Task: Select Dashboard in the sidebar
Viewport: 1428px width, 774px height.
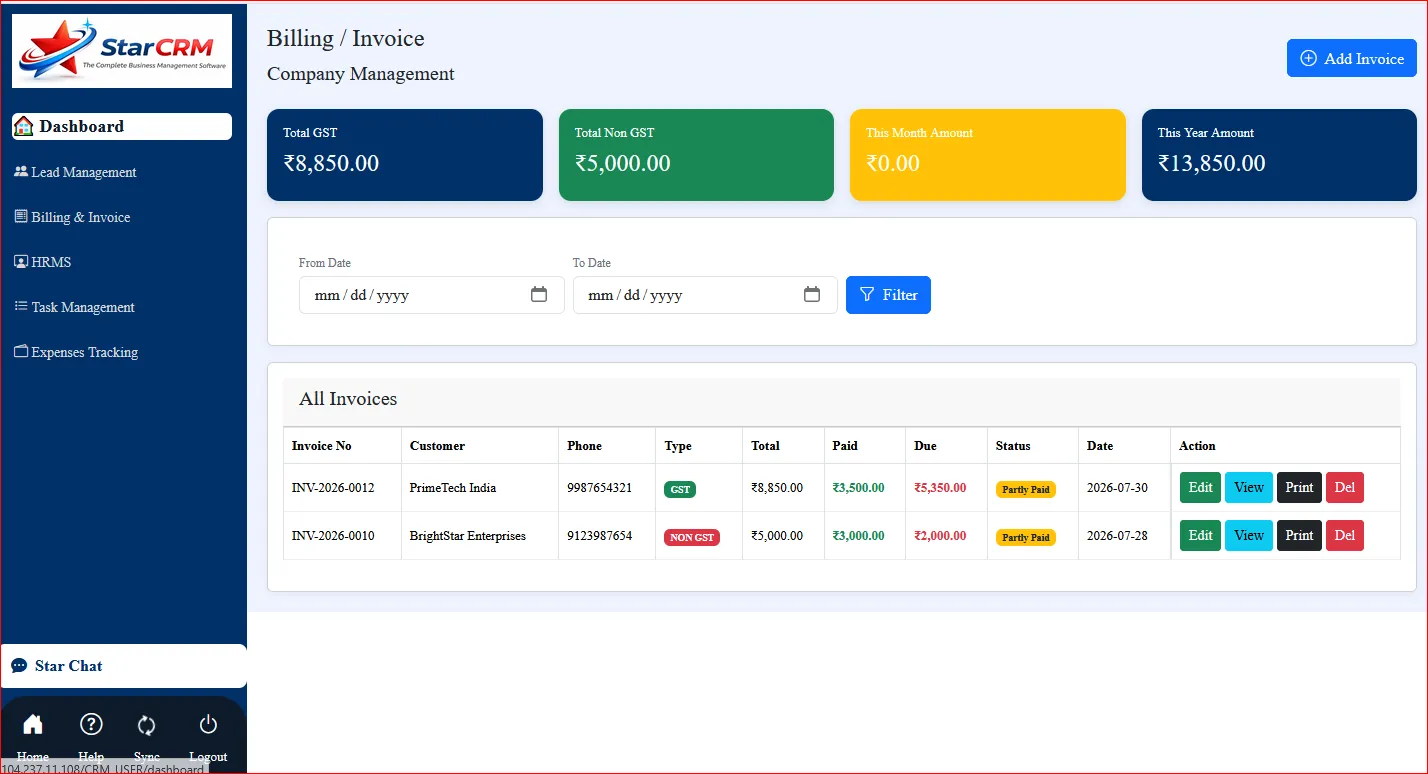Action: click(122, 126)
